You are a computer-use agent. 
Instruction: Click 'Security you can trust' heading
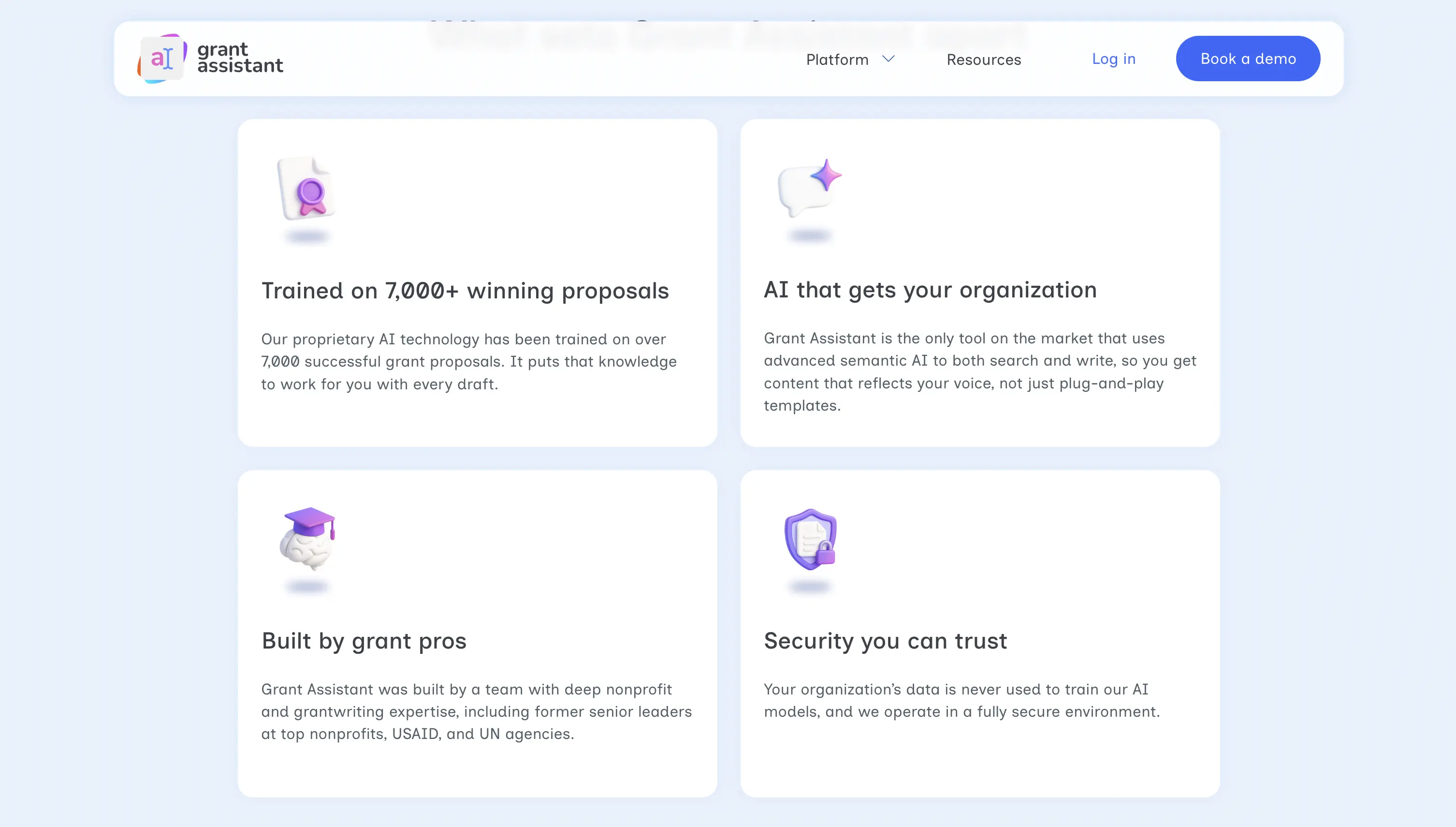tap(886, 641)
